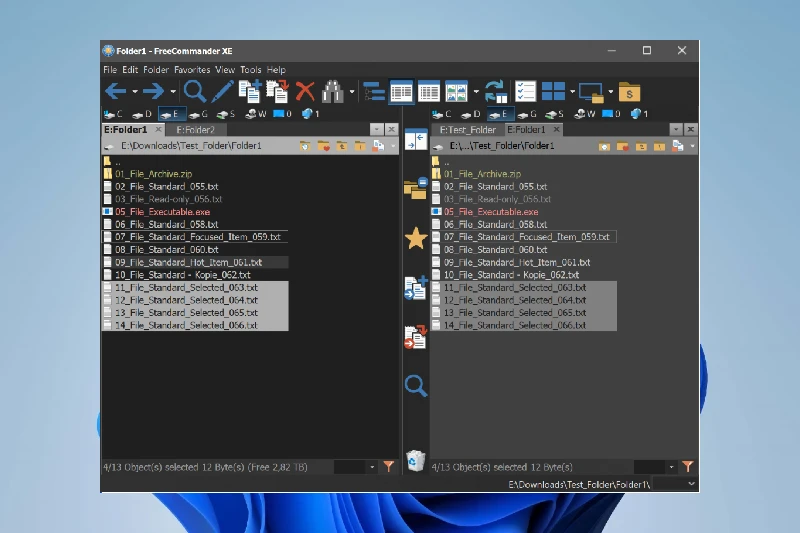800x533 pixels.
Task: Click the favorite folders heart icon in left address bar
Action: (323, 146)
